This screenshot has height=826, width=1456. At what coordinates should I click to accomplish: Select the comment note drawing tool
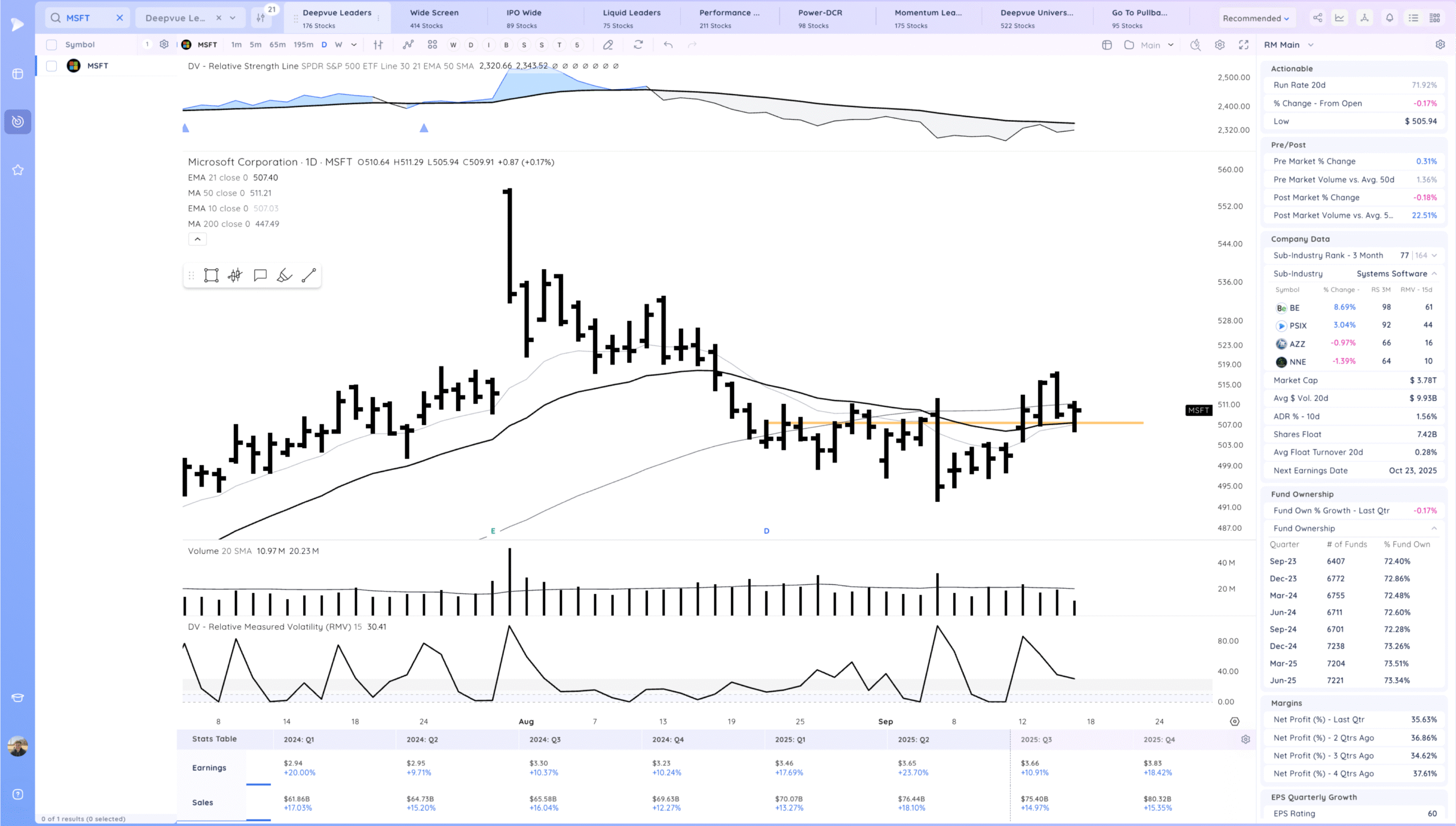[260, 275]
